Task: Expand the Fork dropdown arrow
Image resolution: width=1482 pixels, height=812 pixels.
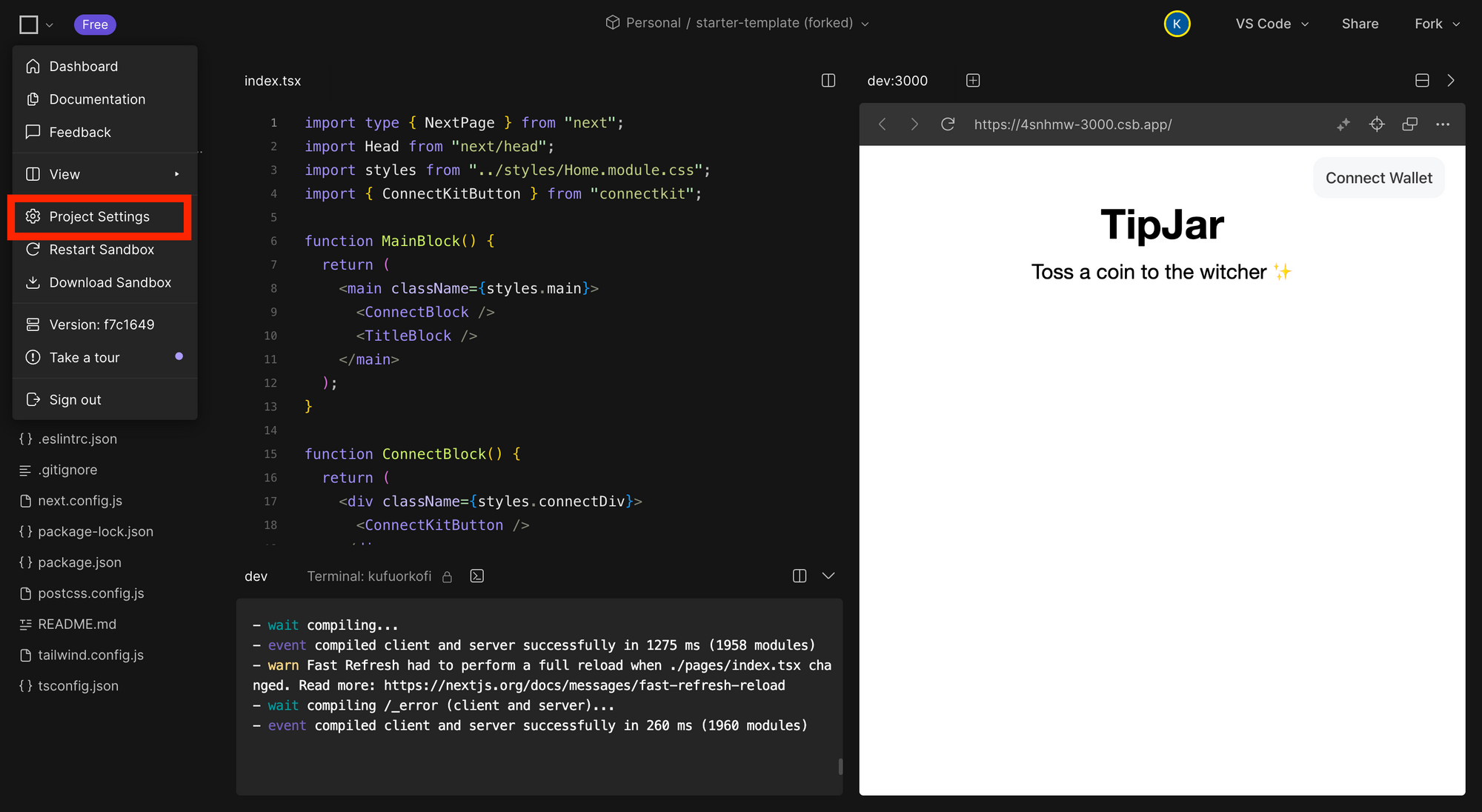Action: pos(1456,24)
